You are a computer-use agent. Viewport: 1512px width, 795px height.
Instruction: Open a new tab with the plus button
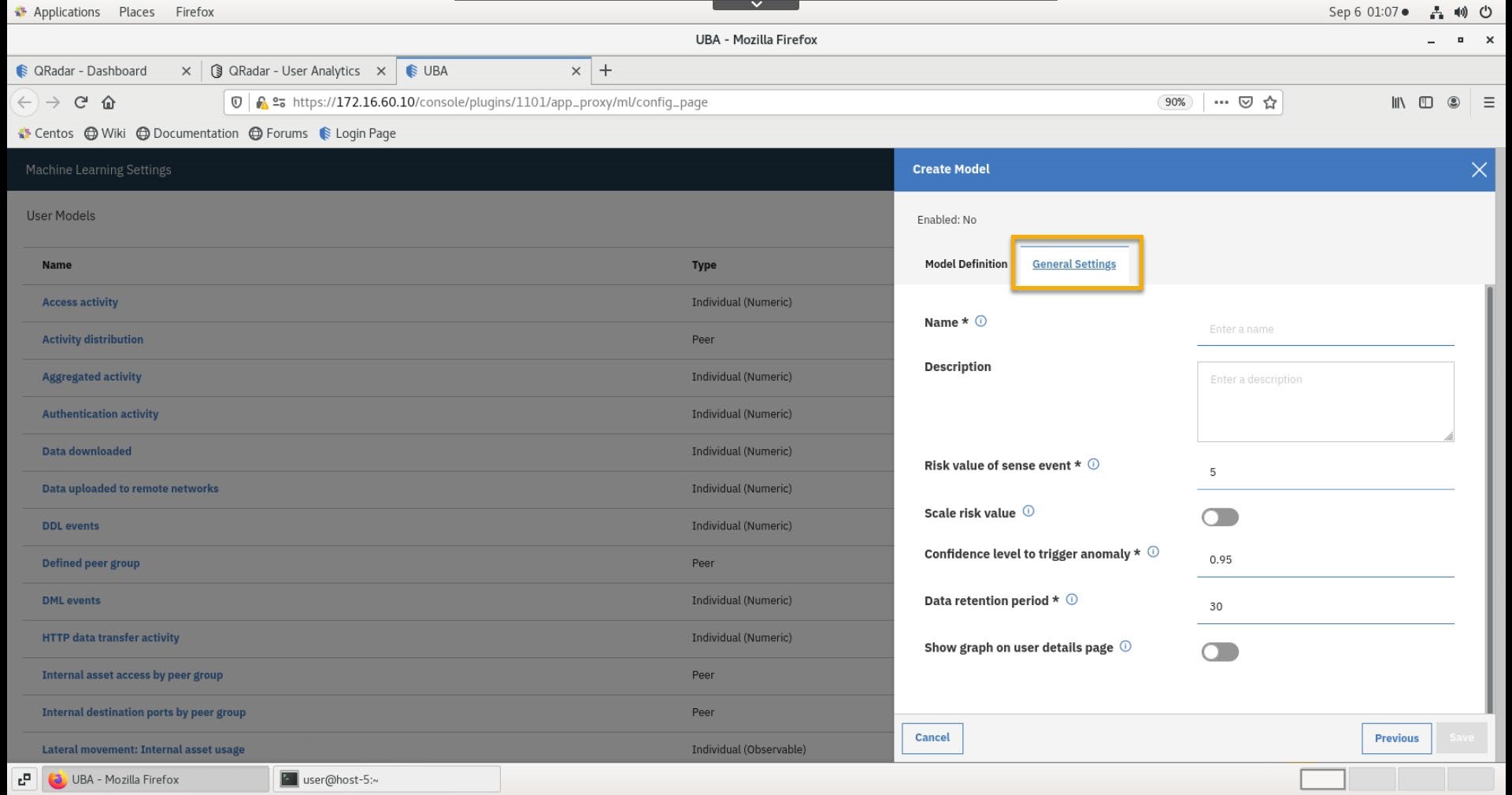606,71
